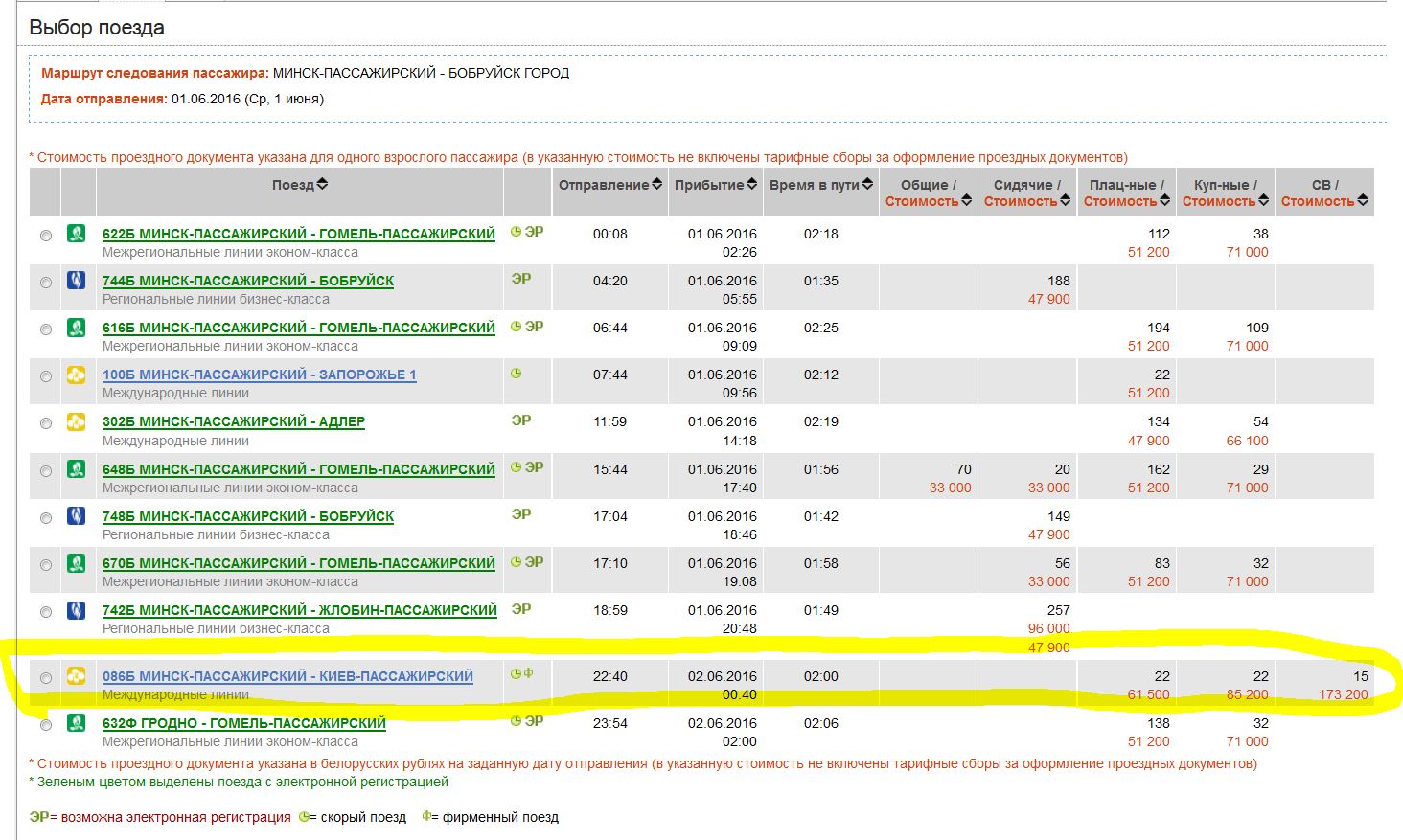Choose the 086Б Киев train radio button
Viewport: 1403px width, 840px height.
46,678
